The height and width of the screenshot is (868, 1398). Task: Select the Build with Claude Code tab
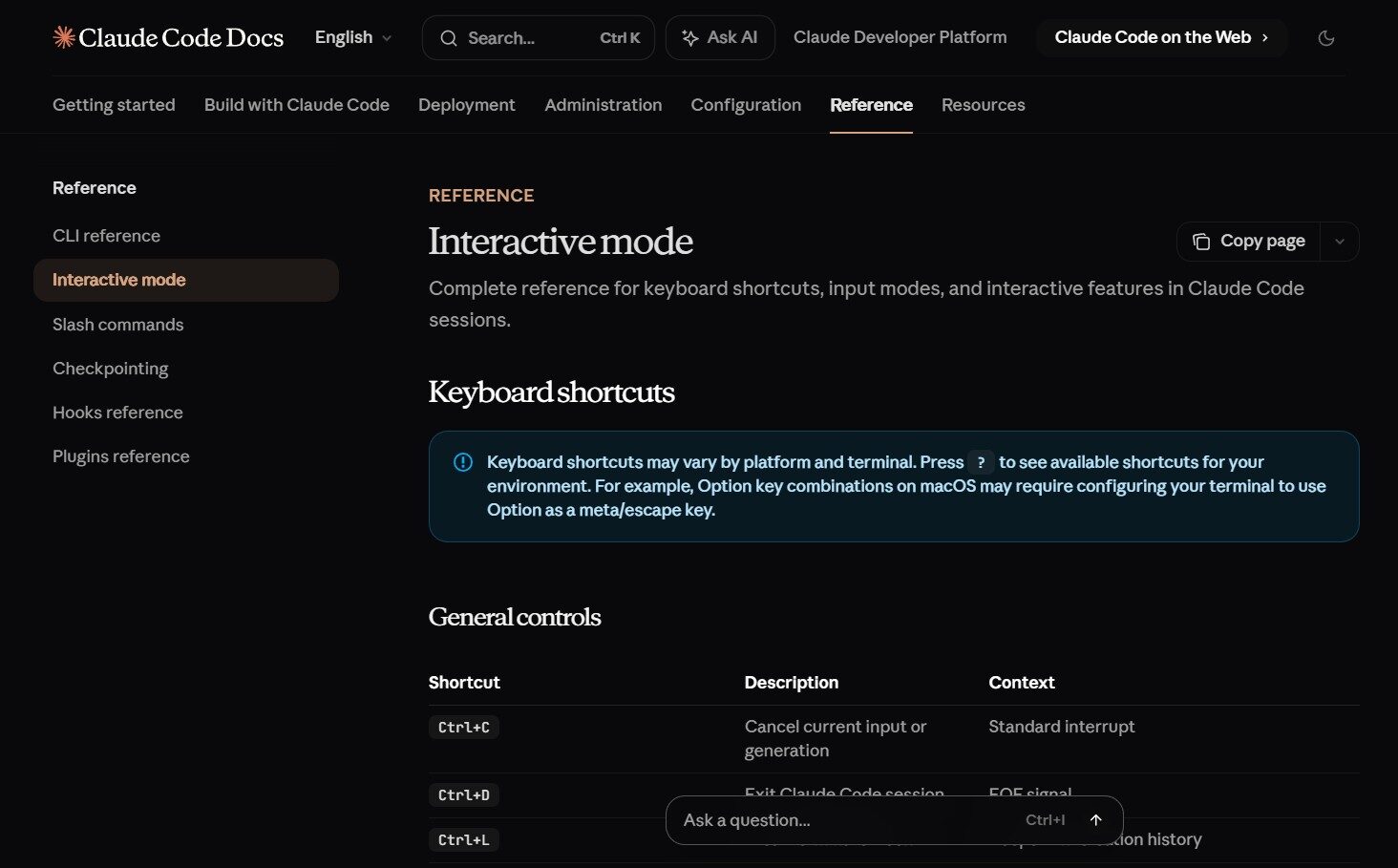click(296, 105)
